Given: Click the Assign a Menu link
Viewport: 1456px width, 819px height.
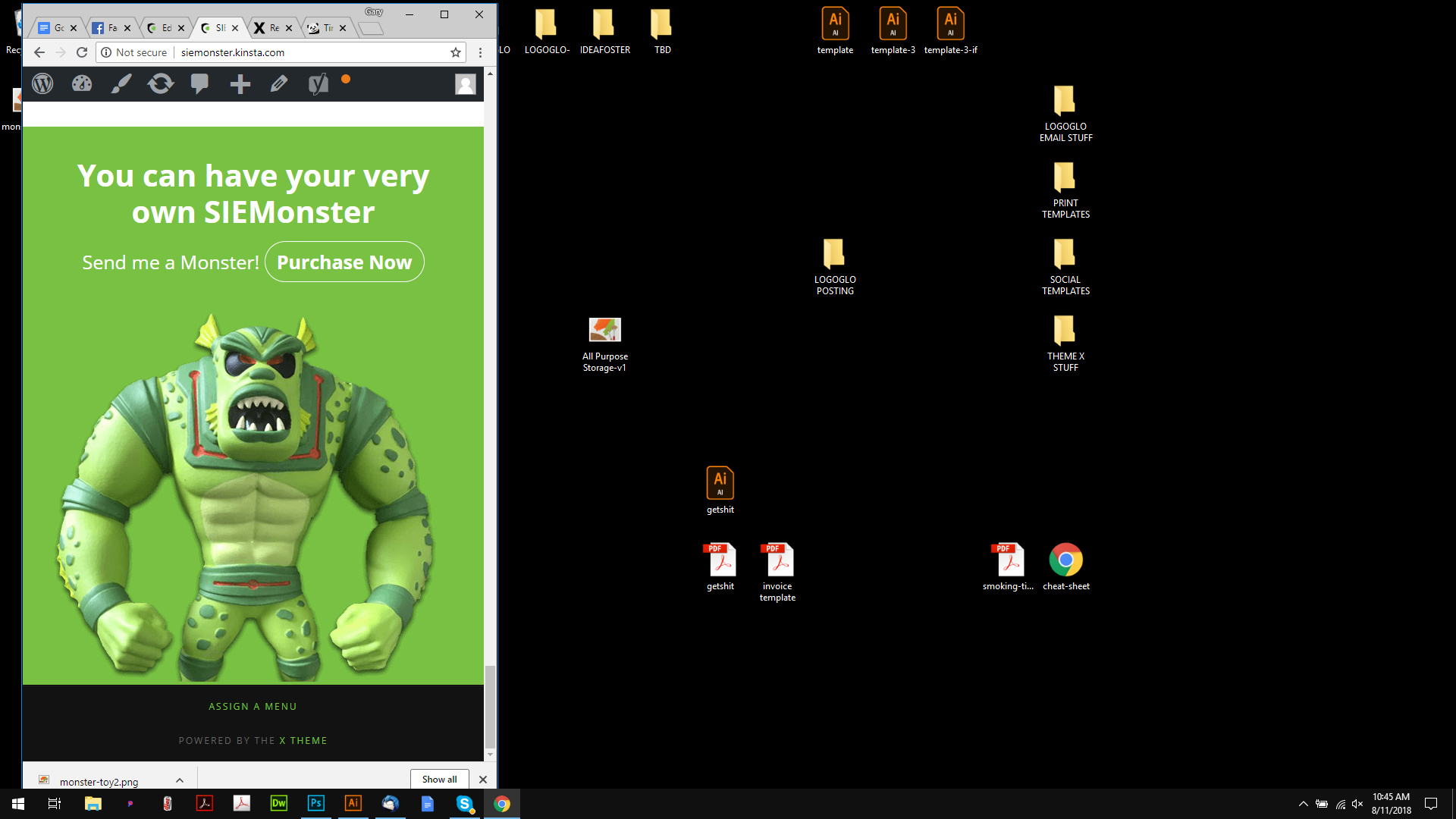Looking at the screenshot, I should [253, 707].
